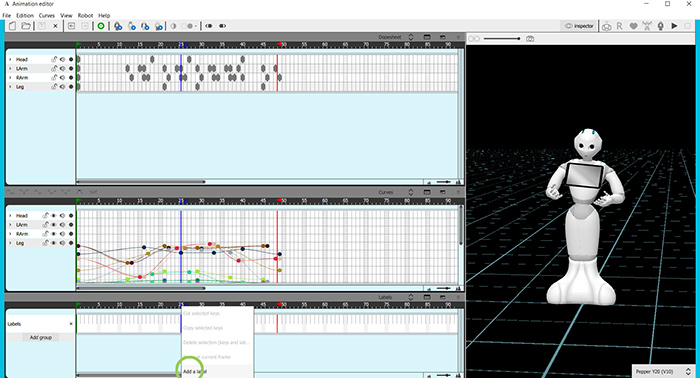Open the Pepper Y20 (V10) robot model selector
This screenshot has width=700, height=378.
663,371
